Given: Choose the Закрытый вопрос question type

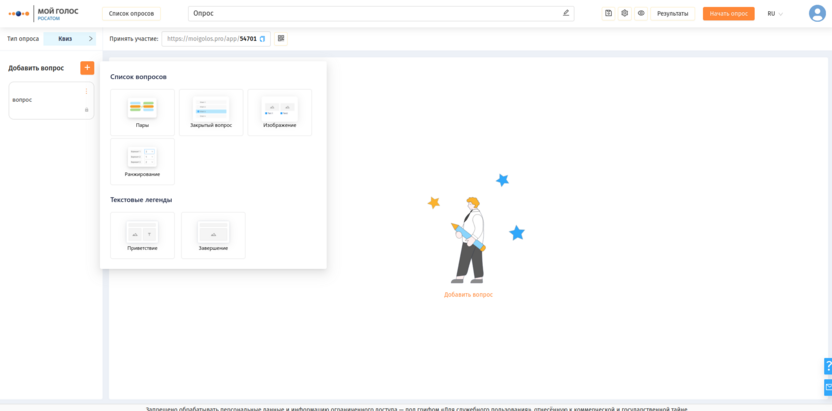Looking at the screenshot, I should 211,112.
